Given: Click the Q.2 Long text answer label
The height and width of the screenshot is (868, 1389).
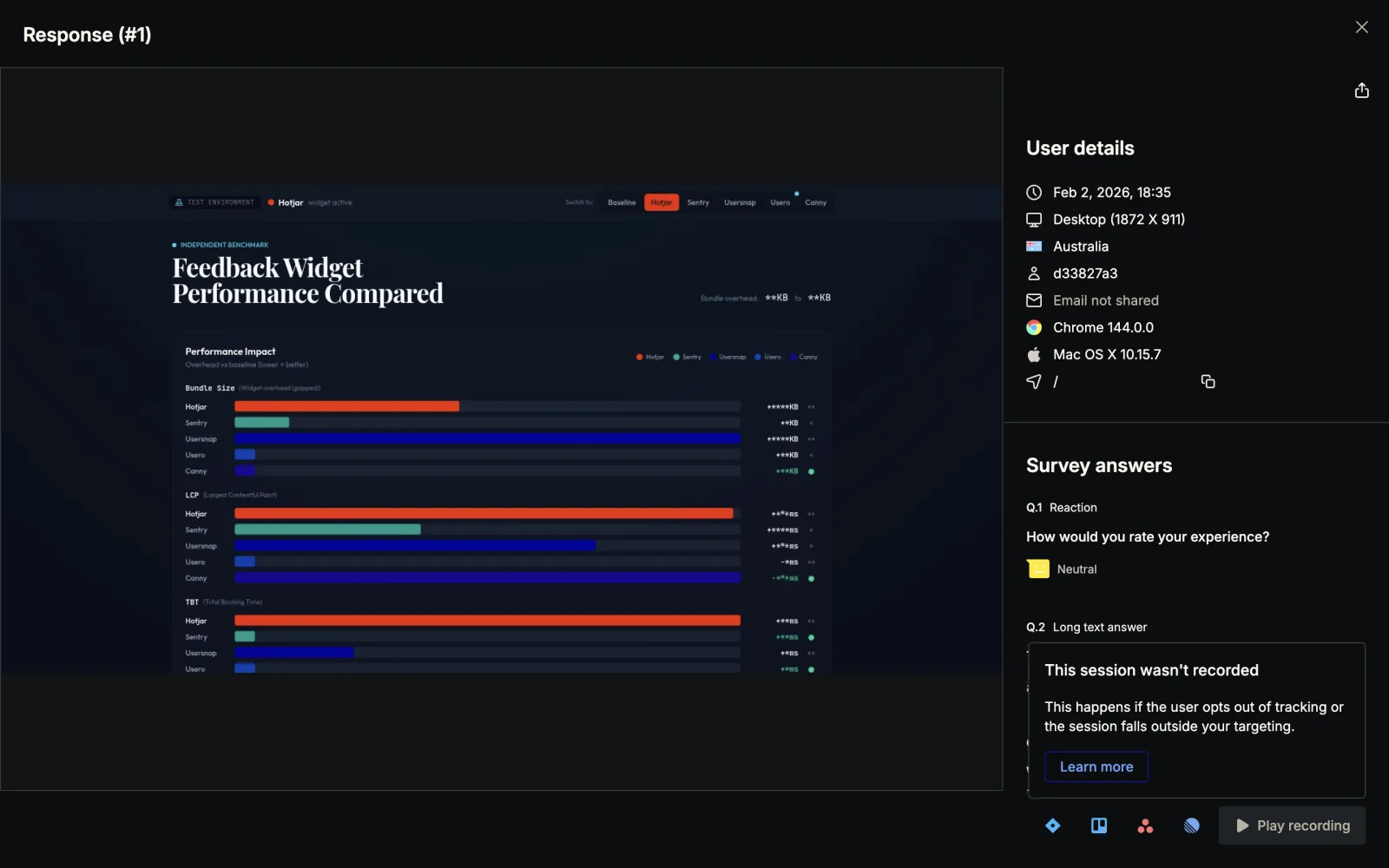Looking at the screenshot, I should click(1087, 628).
